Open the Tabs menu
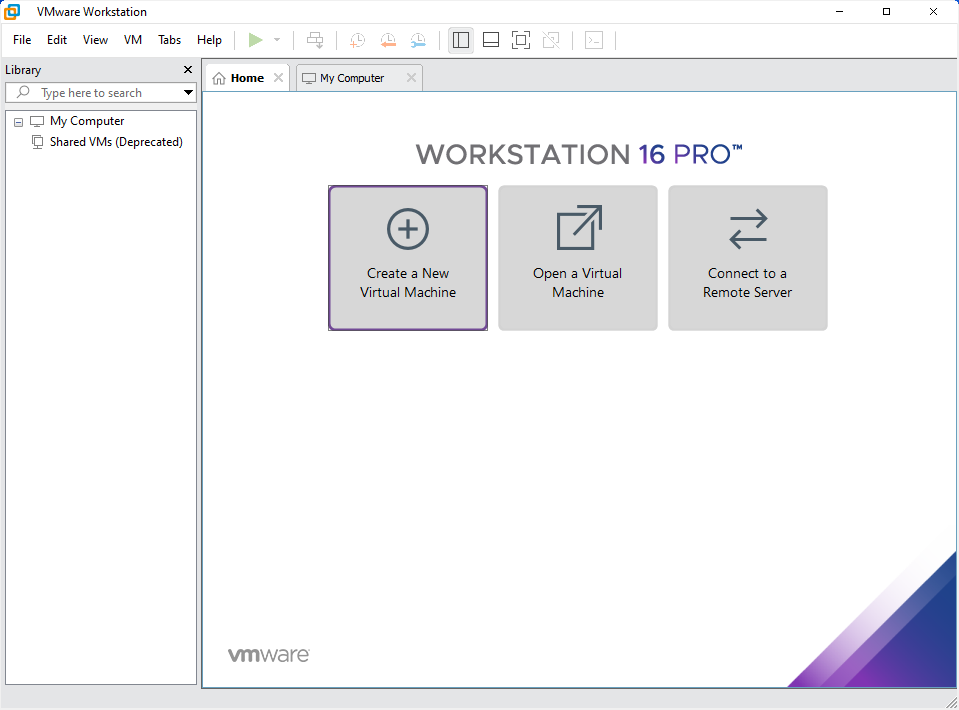Viewport: 959px width, 710px height. point(169,40)
